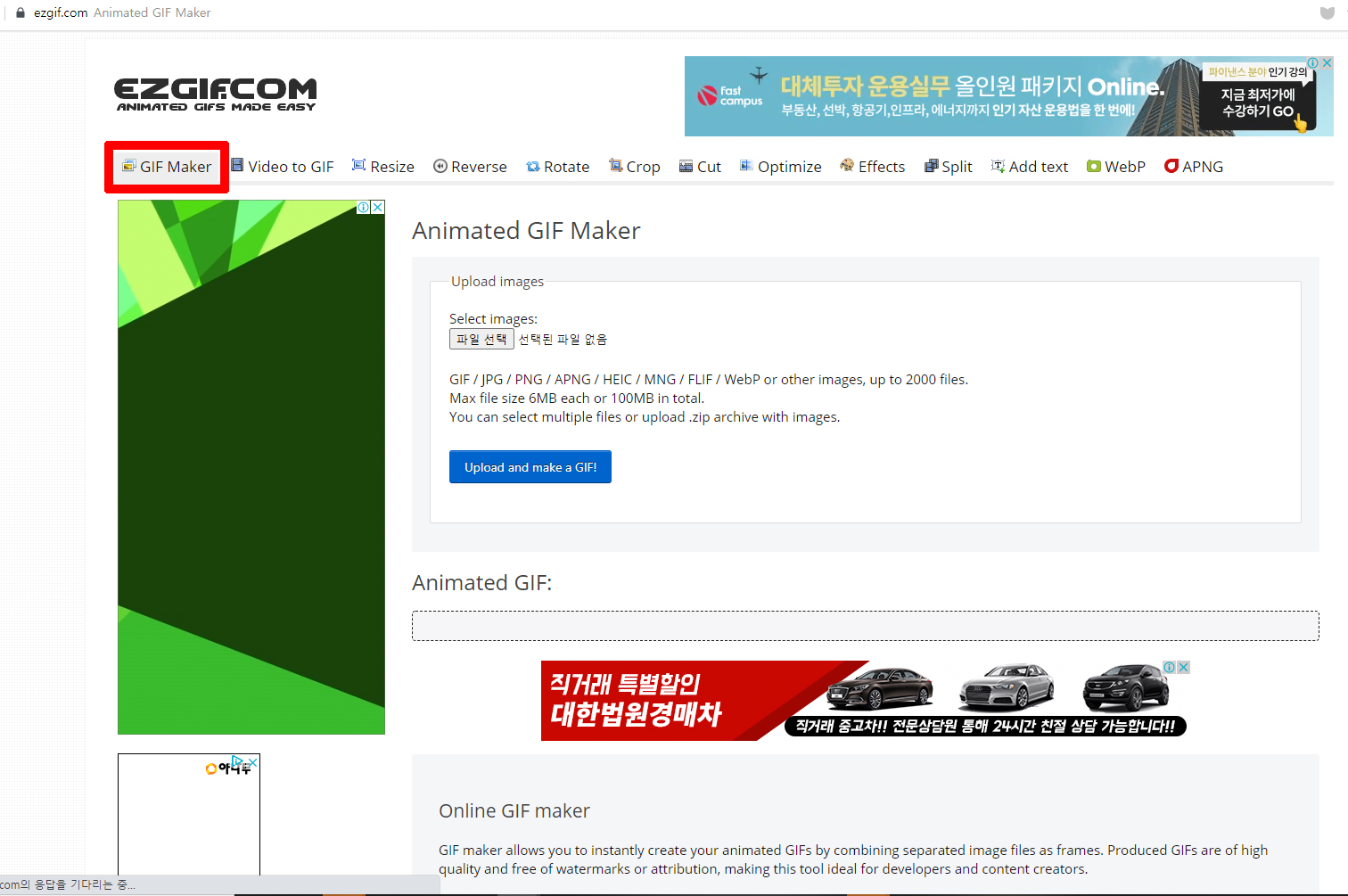Click the shield icon at top right
Screen dimensions: 1348x896
point(1327,13)
